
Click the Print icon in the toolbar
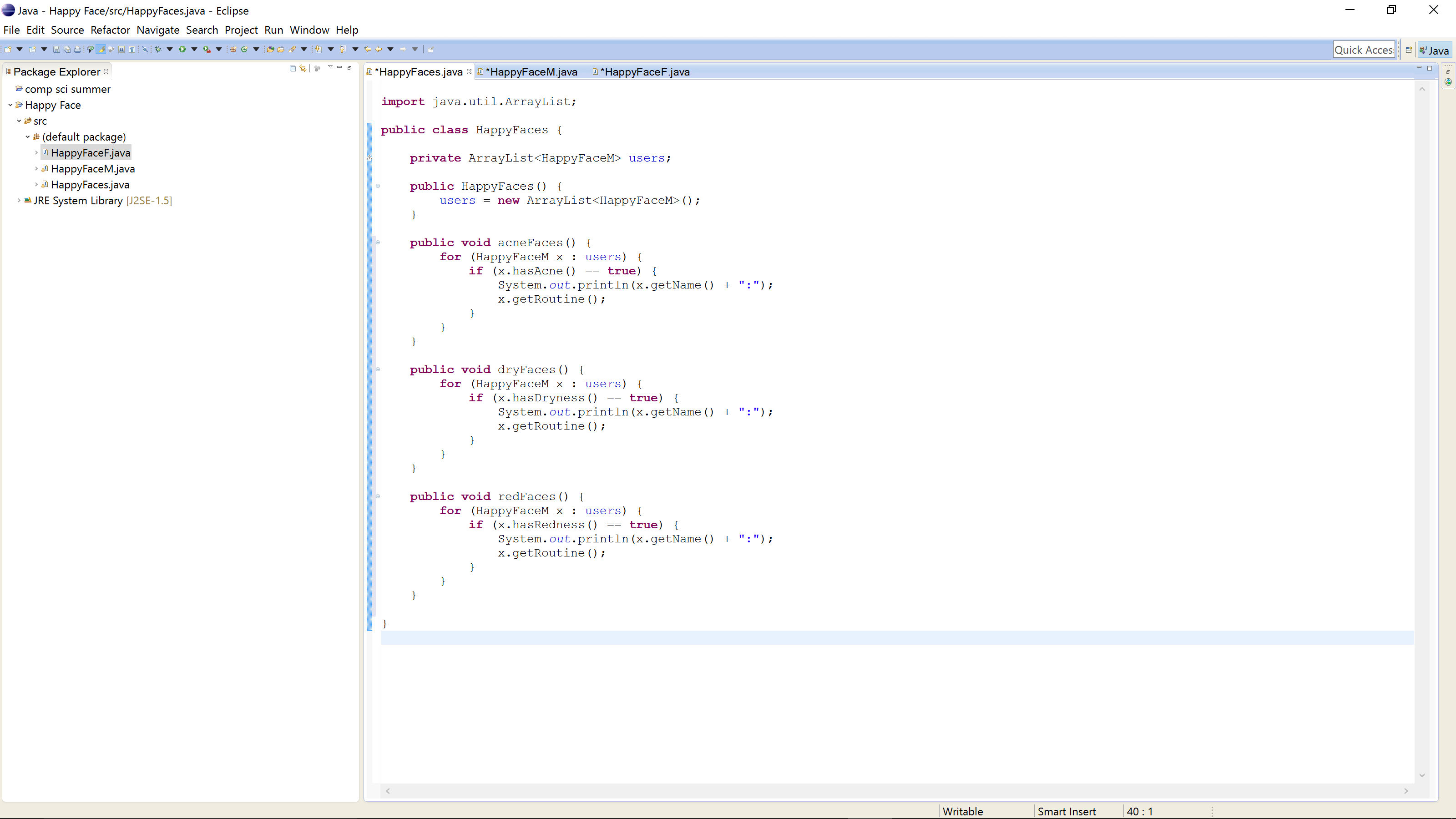pyautogui.click(x=77, y=49)
